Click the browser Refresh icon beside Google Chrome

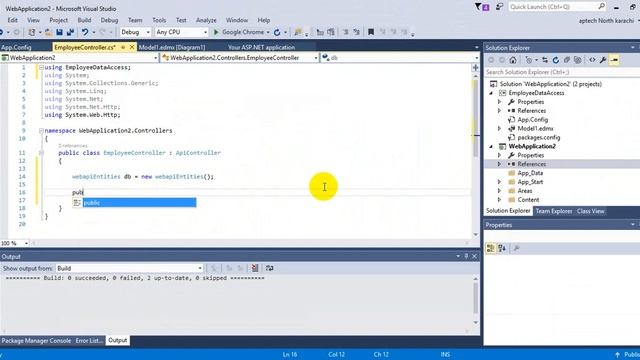(x=277, y=32)
